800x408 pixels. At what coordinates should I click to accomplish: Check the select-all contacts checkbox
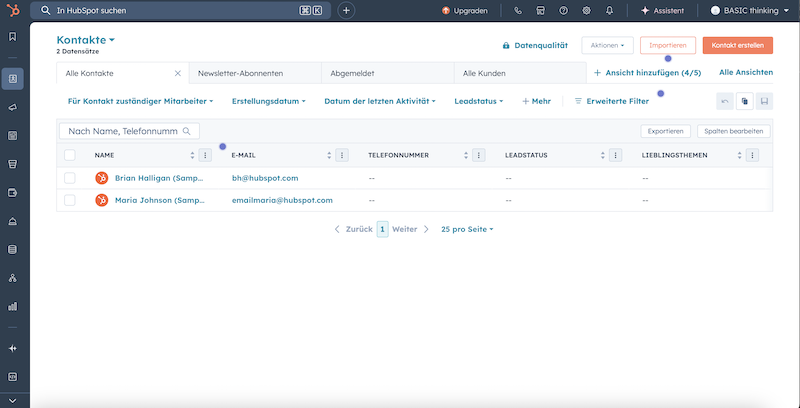(x=70, y=155)
